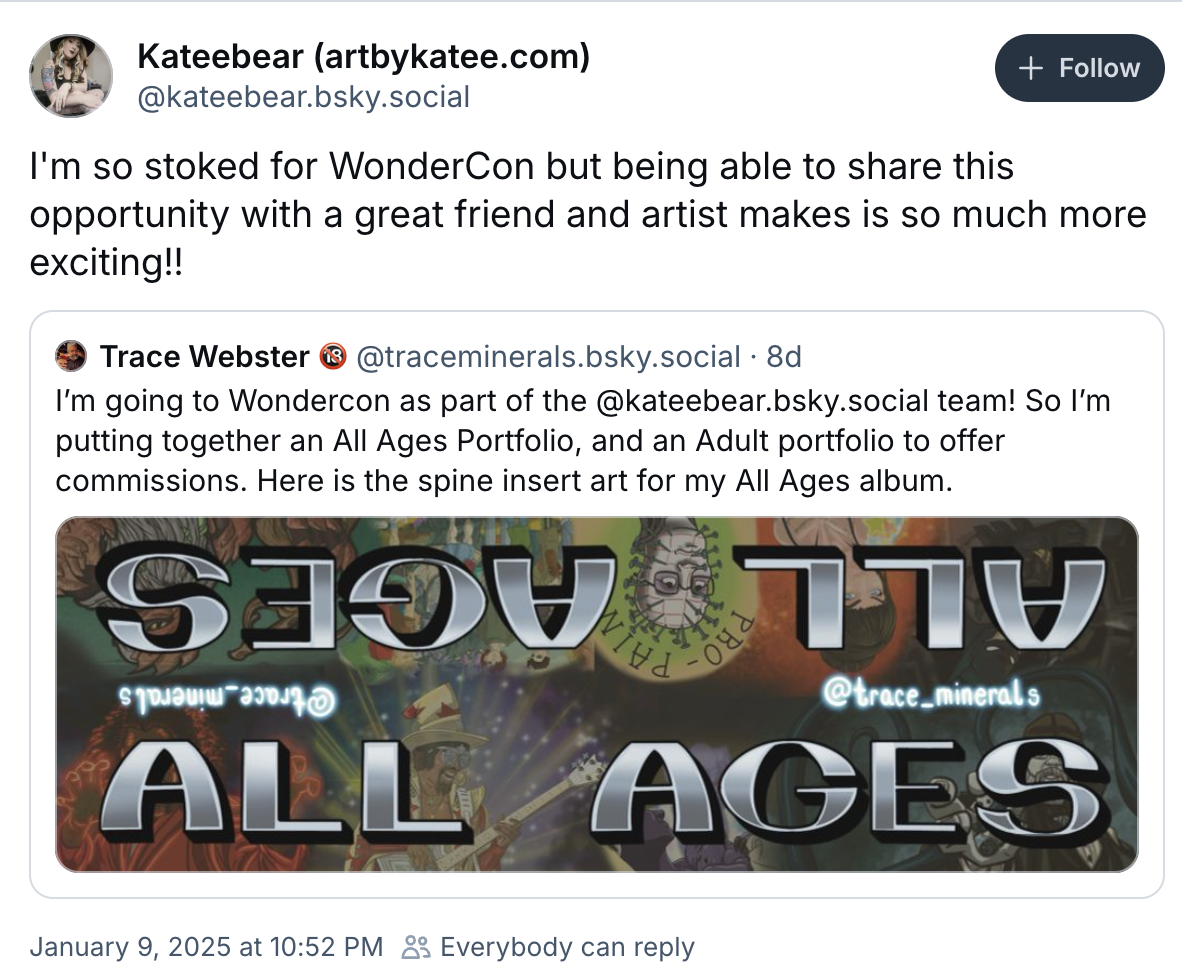The width and height of the screenshot is (1182, 976).
Task: Click the @kateebear.bsky.social mention in quoted text
Action: pos(760,400)
